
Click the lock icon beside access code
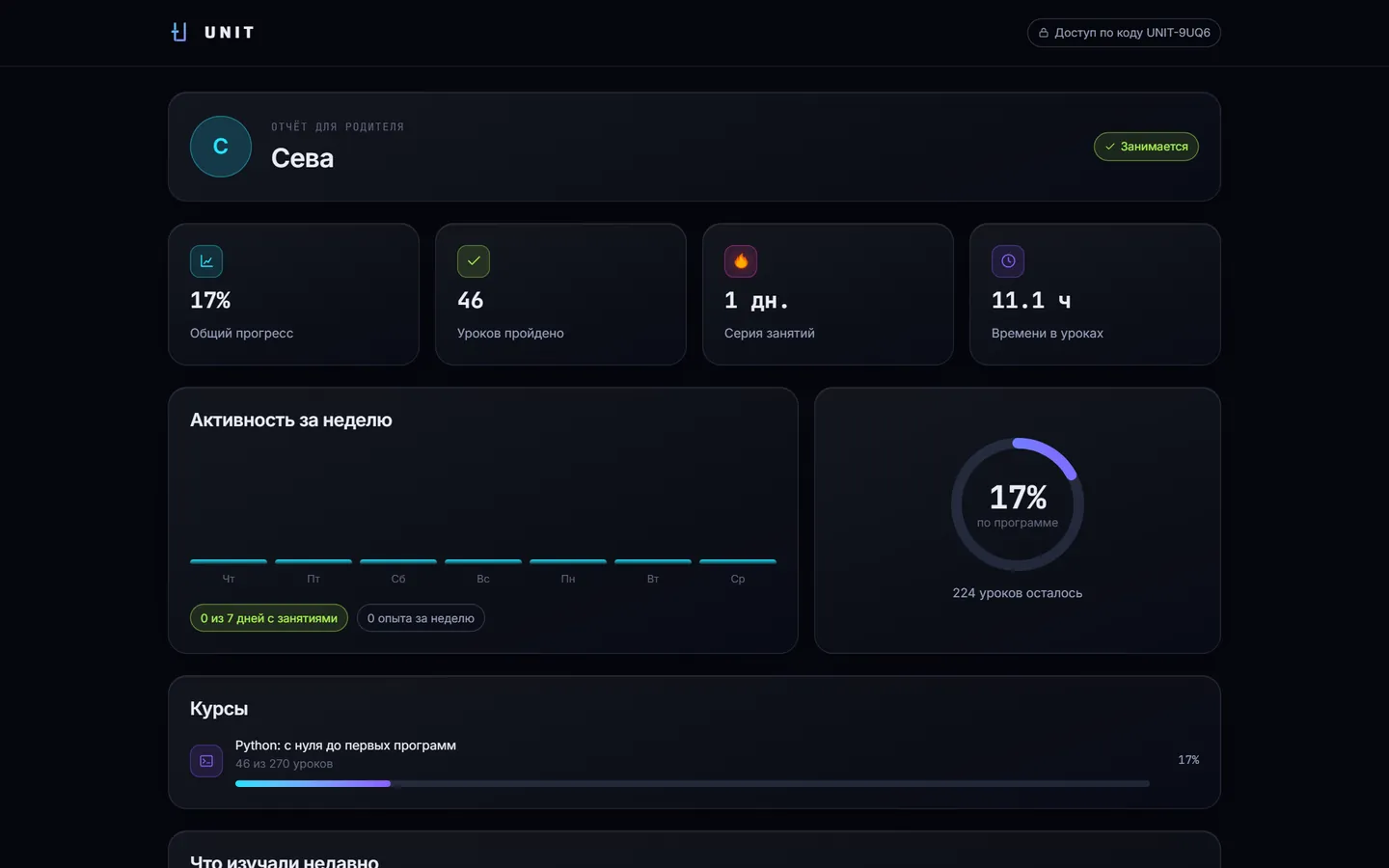(1044, 33)
